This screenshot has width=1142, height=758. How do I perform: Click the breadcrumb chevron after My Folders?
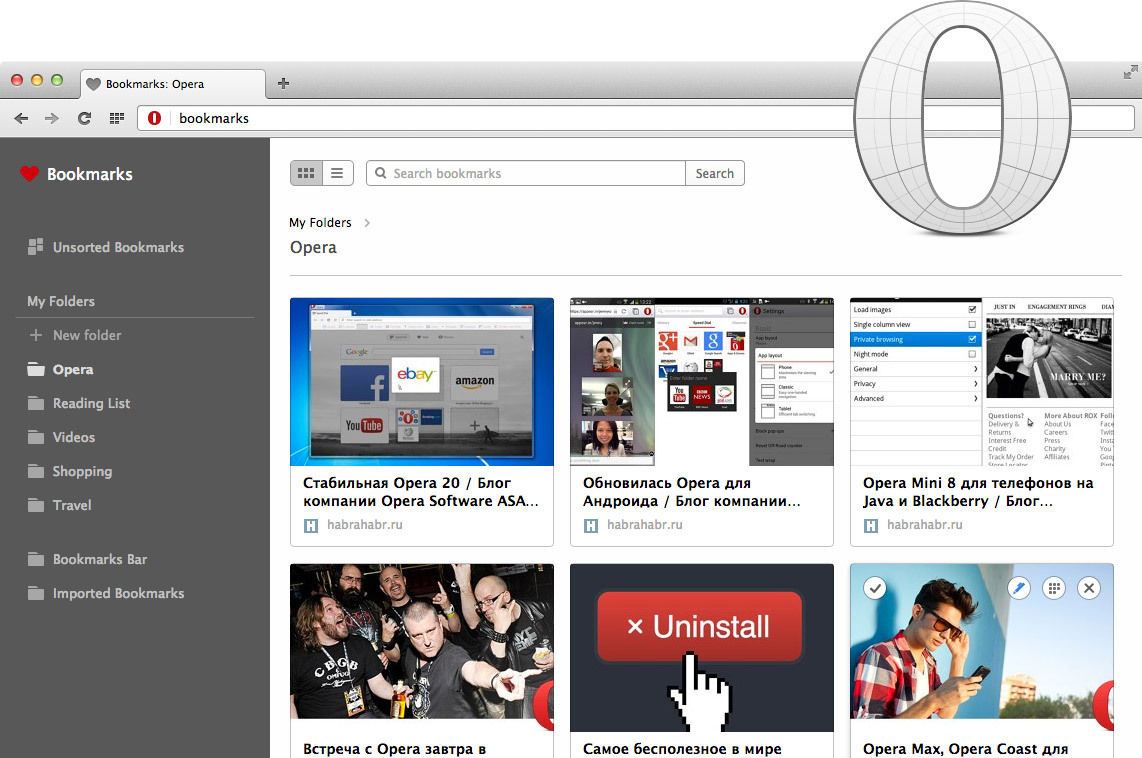pos(367,223)
